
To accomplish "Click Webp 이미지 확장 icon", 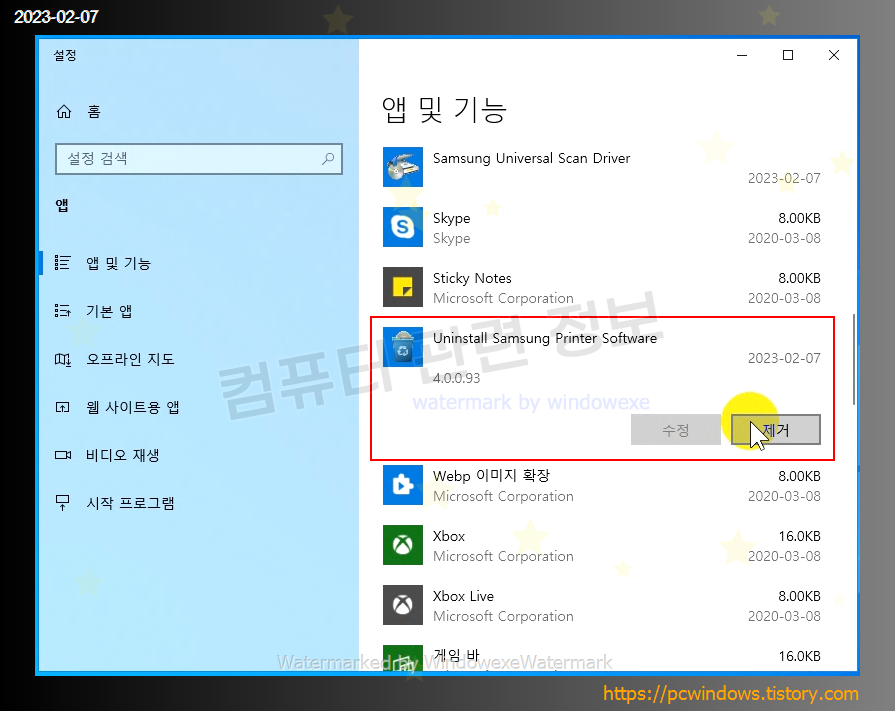I will click(x=402, y=485).
